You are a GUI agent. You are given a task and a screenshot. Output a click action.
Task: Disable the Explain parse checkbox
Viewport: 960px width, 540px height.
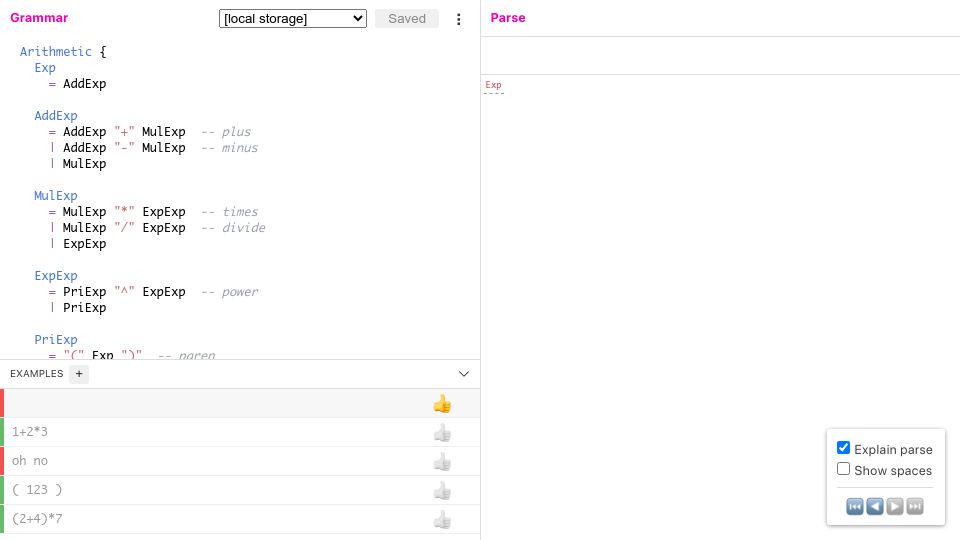(x=843, y=448)
